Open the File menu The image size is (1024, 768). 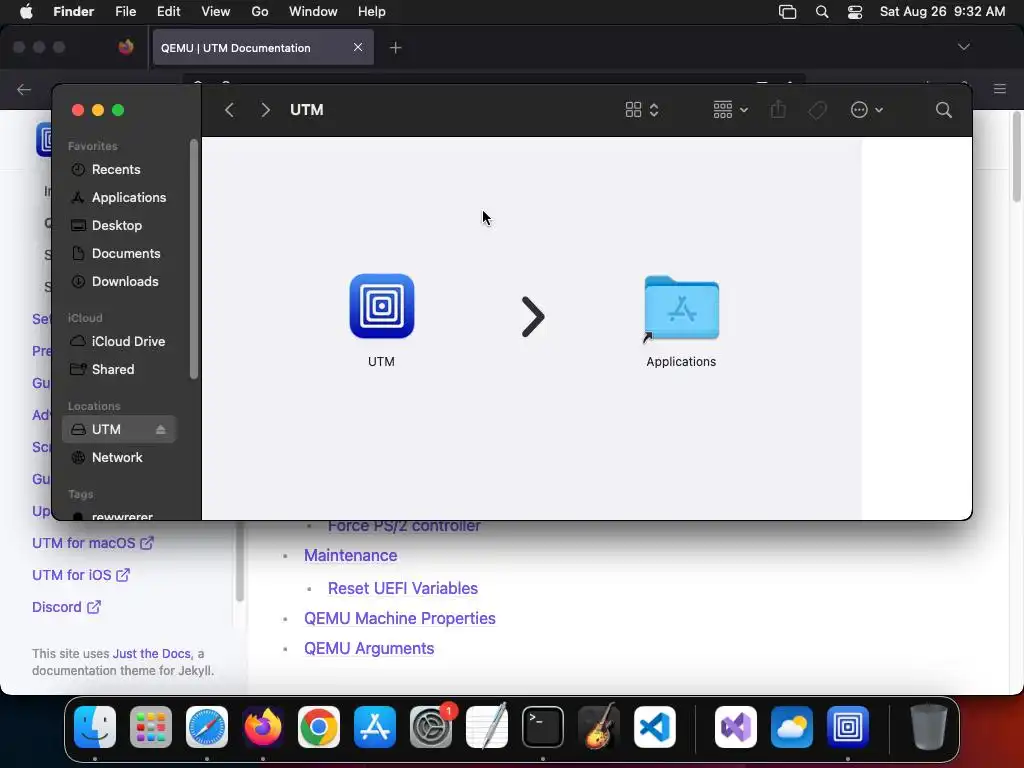coord(125,12)
